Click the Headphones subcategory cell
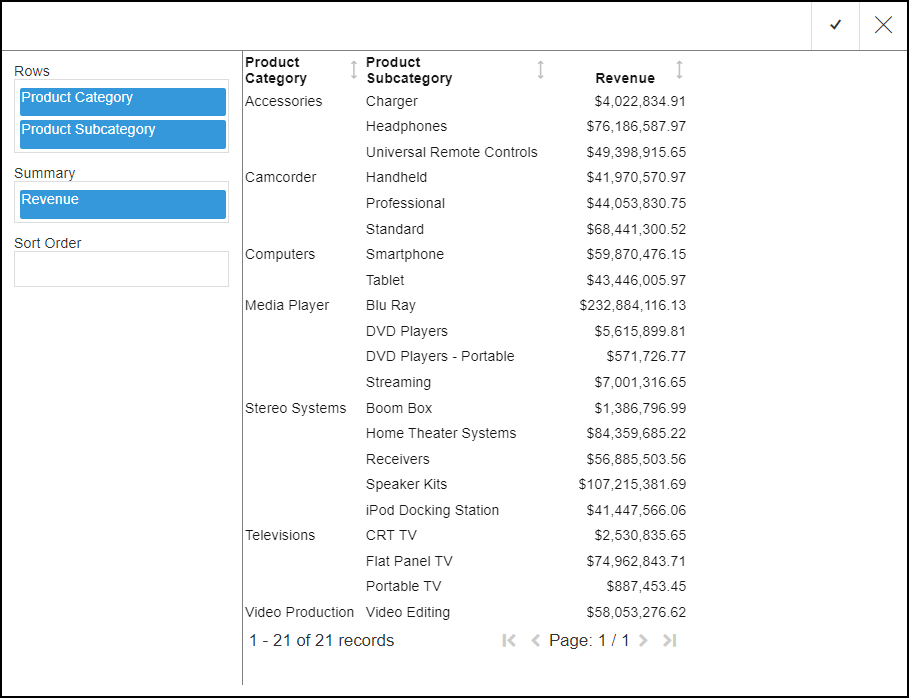The height and width of the screenshot is (698, 909). [406, 126]
